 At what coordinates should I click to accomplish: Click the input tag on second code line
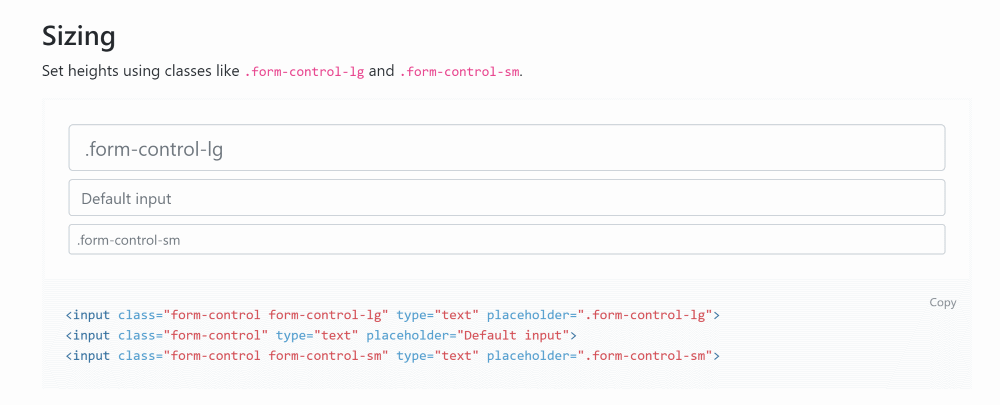[x=91, y=335]
